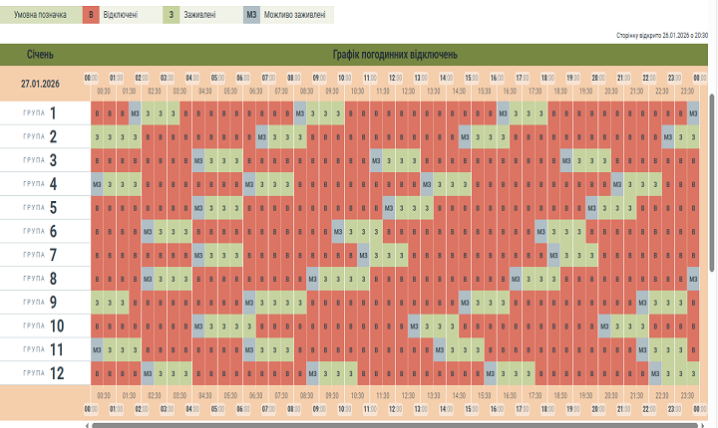Click the МЗ cell at 00:00 in Група 4

click(x=97, y=184)
